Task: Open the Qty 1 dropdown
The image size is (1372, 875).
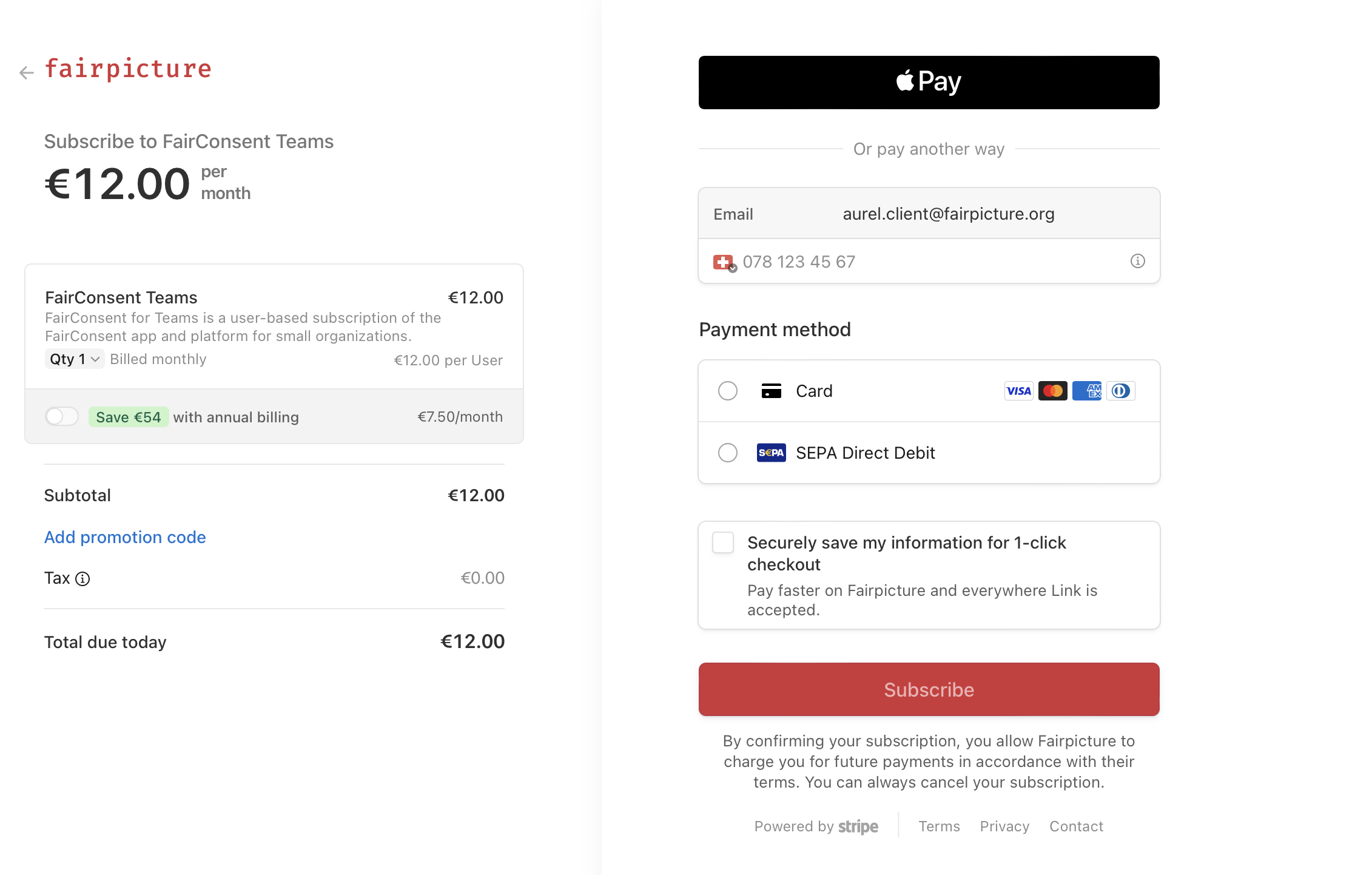Action: tap(75, 359)
